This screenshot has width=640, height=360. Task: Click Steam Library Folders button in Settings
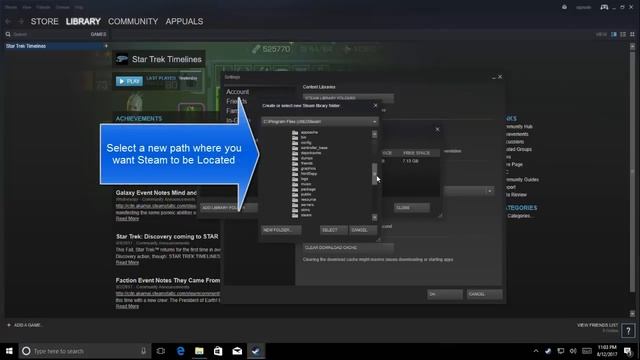tap(348, 98)
